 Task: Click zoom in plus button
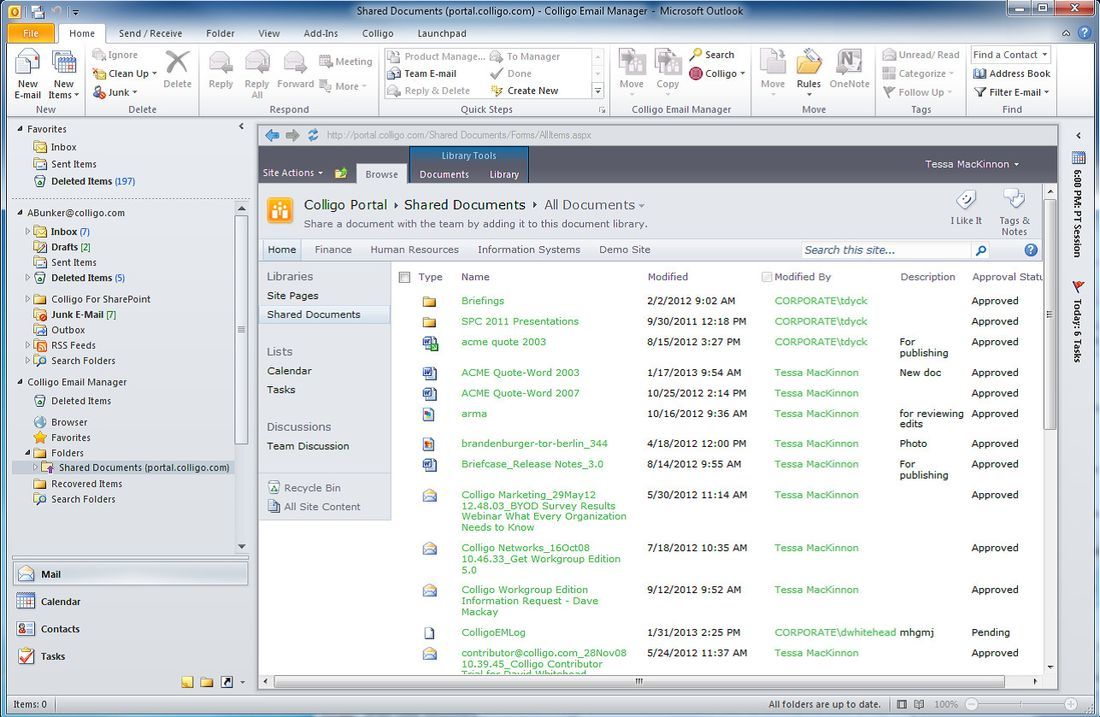pos(1071,704)
